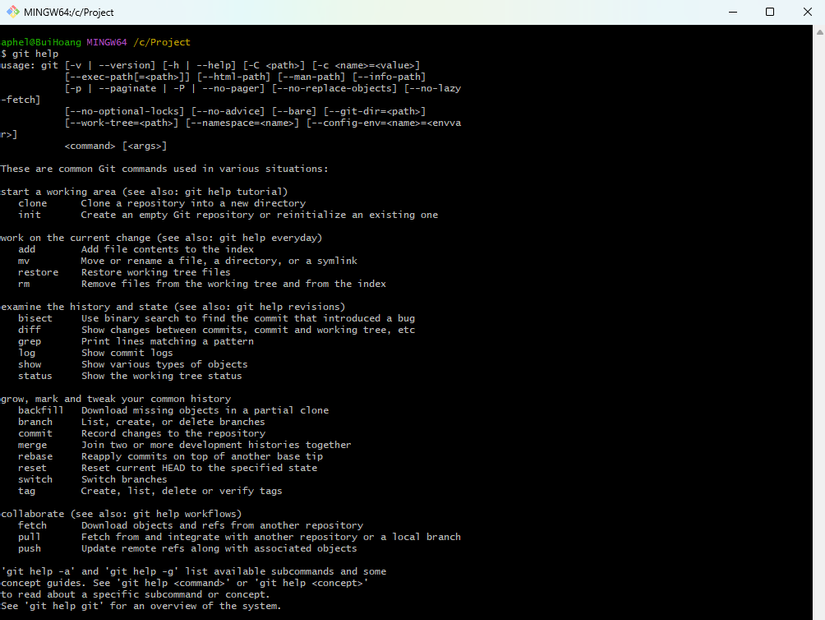825x620 pixels.
Task: Click the 'rm' command name
Action: pyautogui.click(x=24, y=284)
